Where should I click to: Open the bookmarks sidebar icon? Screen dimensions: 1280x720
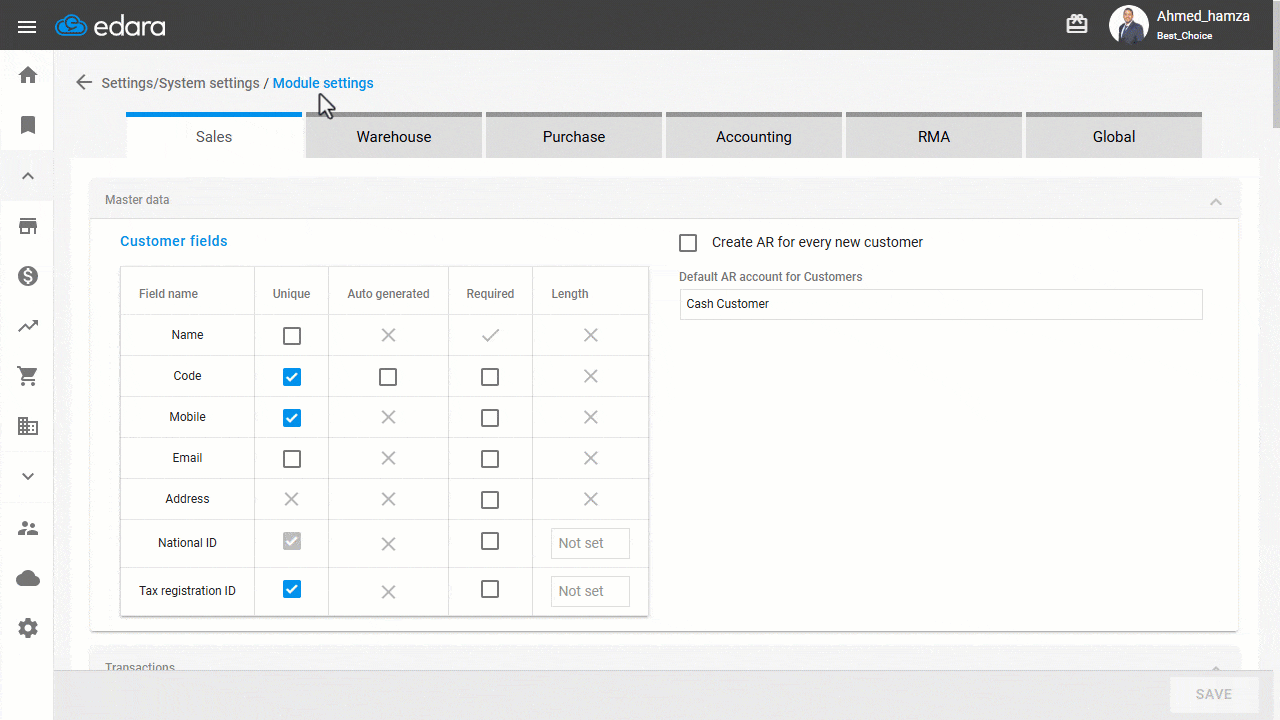coord(28,125)
